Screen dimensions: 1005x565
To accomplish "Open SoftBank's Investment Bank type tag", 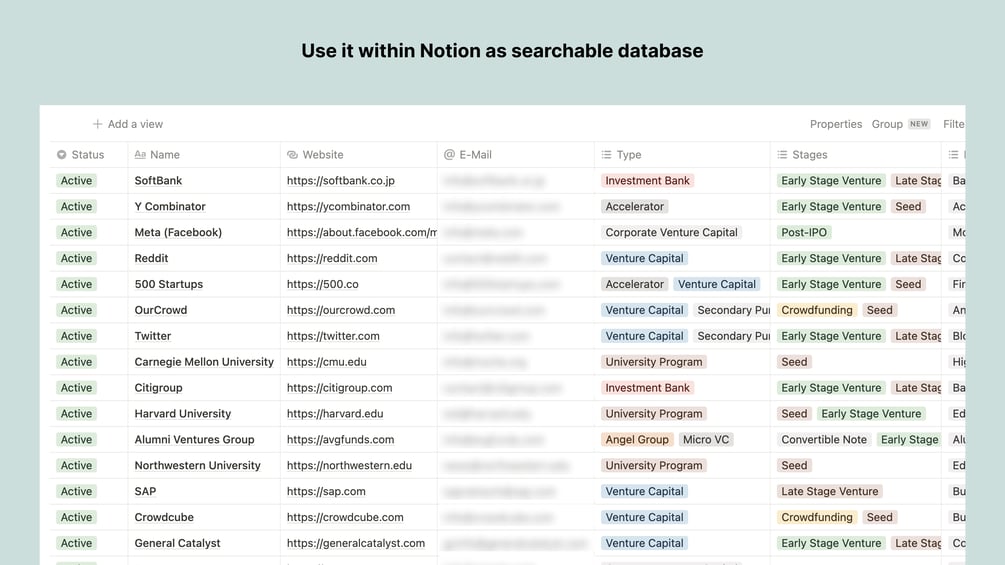I will (647, 181).
